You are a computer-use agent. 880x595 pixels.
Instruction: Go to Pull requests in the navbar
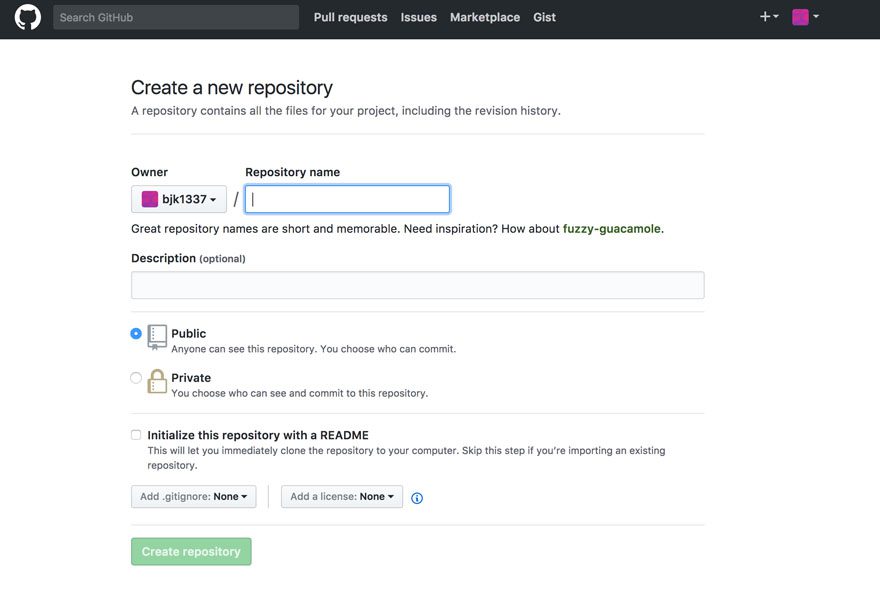[350, 17]
